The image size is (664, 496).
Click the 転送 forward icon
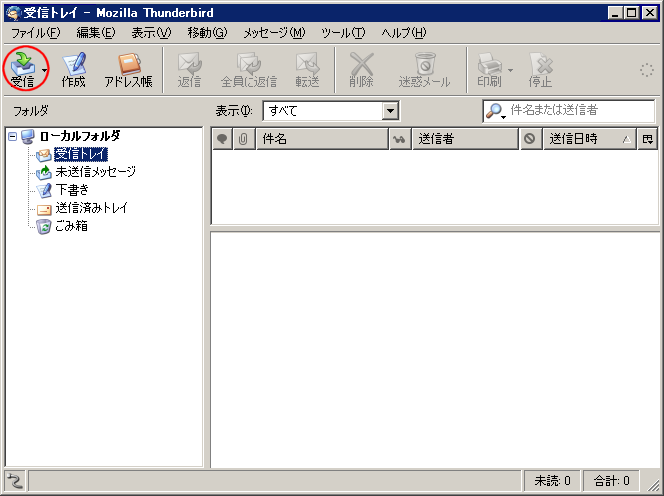pyautogui.click(x=307, y=70)
